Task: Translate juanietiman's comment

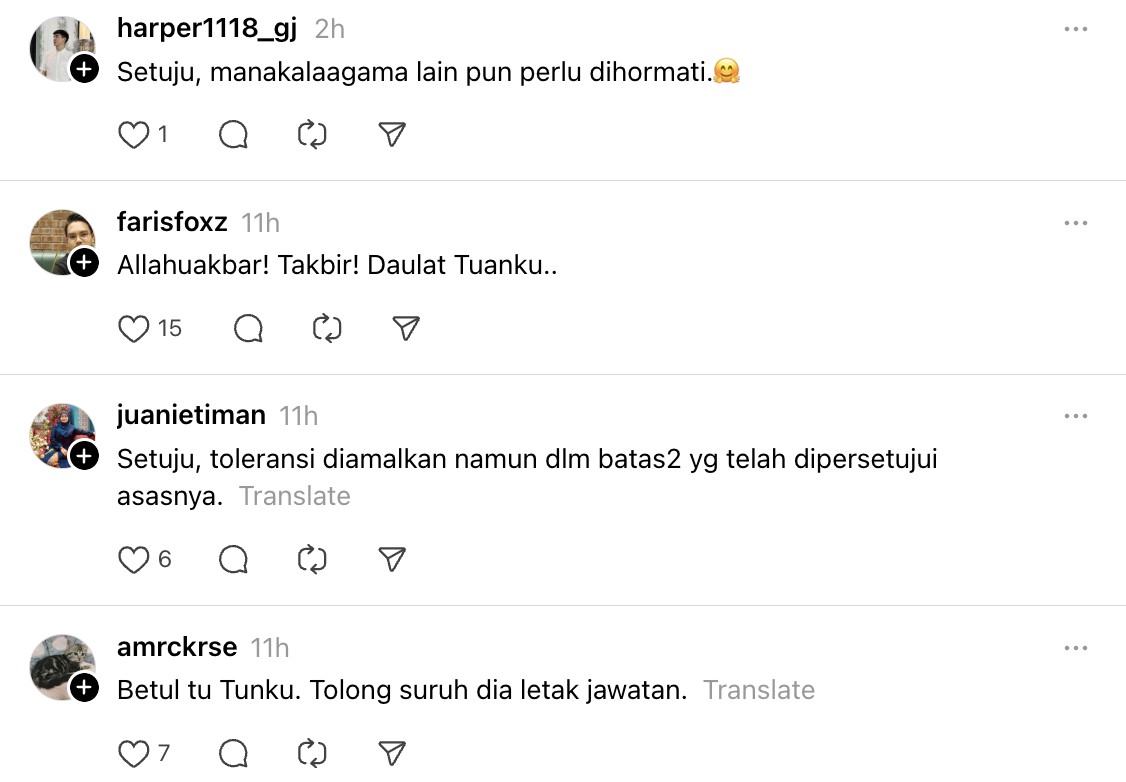Action: click(294, 496)
